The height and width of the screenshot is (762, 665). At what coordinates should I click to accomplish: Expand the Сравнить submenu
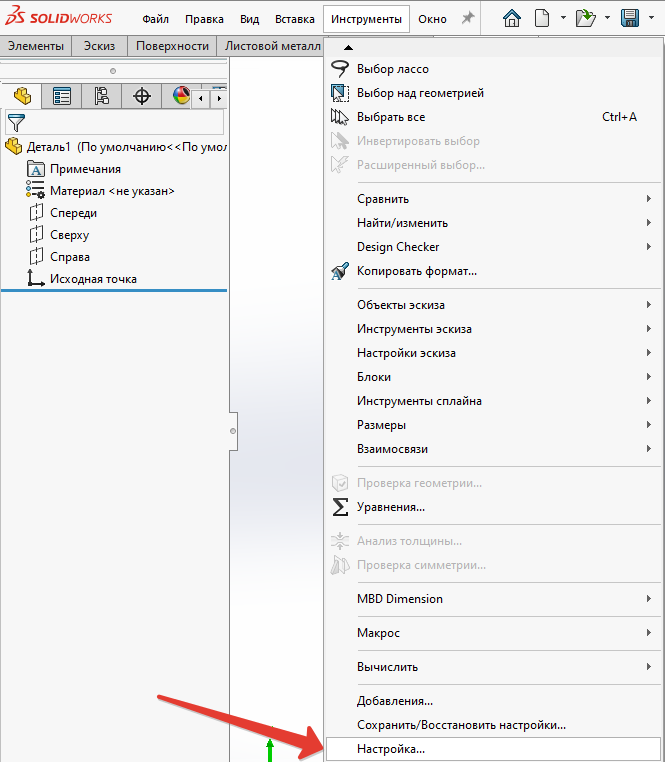(493, 199)
